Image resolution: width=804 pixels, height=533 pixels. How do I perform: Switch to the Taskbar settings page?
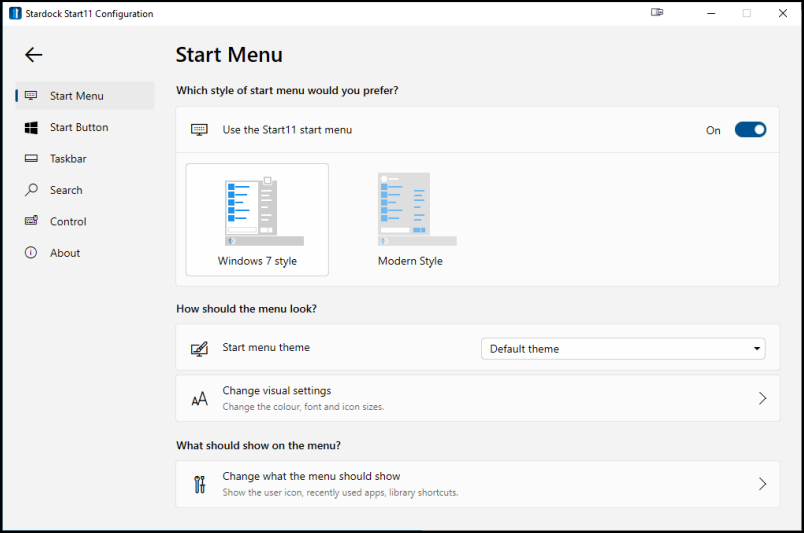click(85, 159)
